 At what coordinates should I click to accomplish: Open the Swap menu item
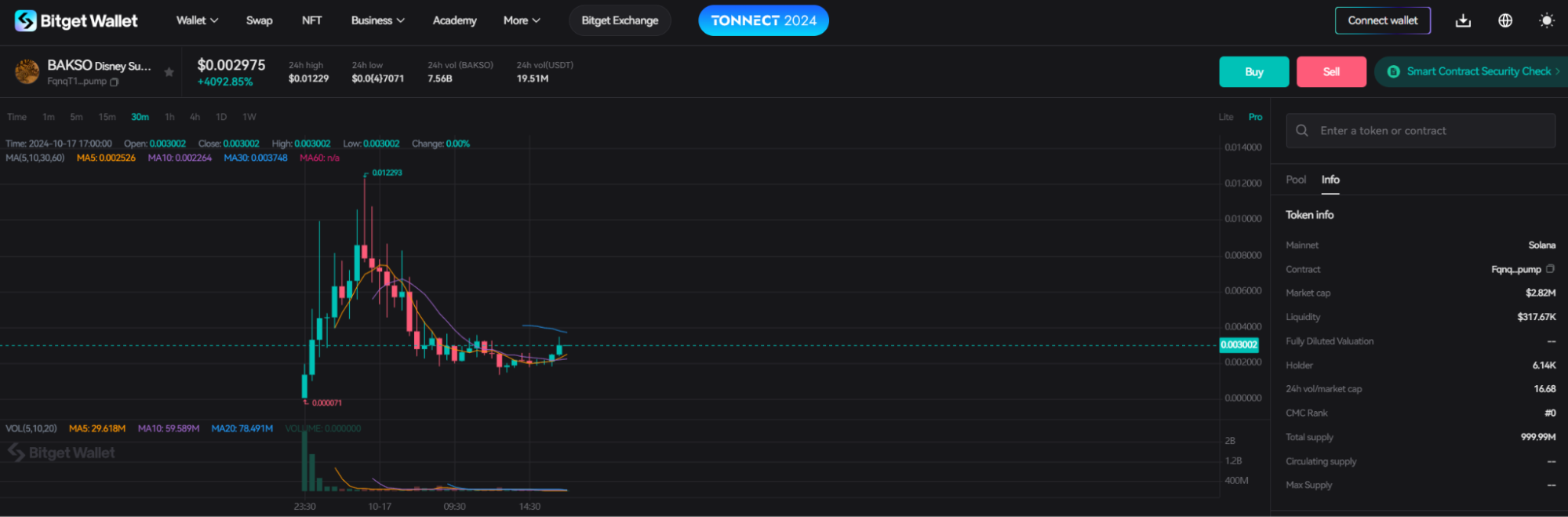(x=259, y=20)
